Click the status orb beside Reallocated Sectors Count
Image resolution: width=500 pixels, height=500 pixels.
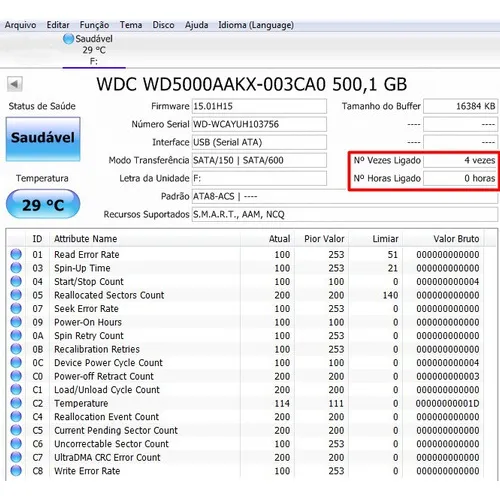tap(16, 295)
